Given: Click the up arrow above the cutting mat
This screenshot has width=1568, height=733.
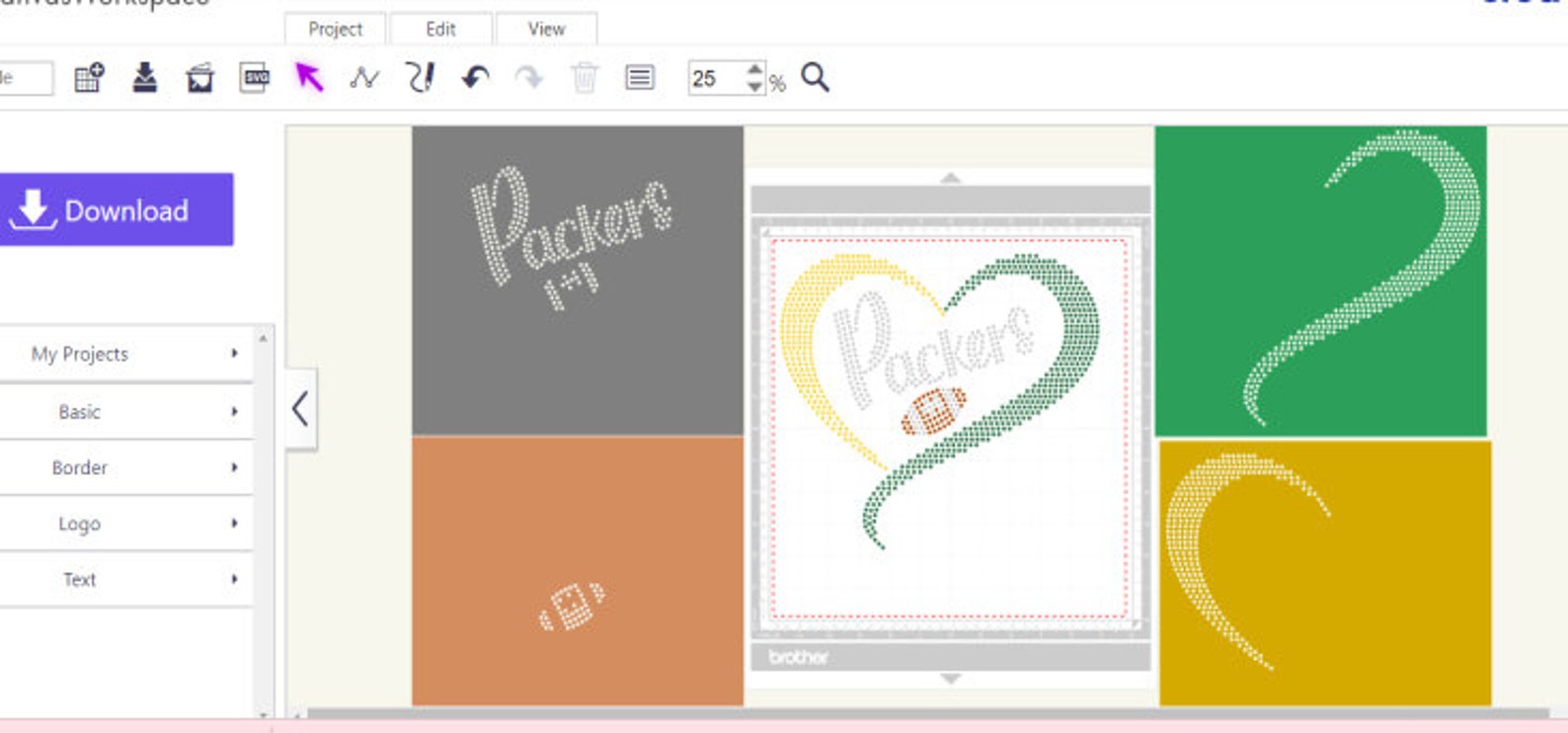Looking at the screenshot, I should pos(951,178).
